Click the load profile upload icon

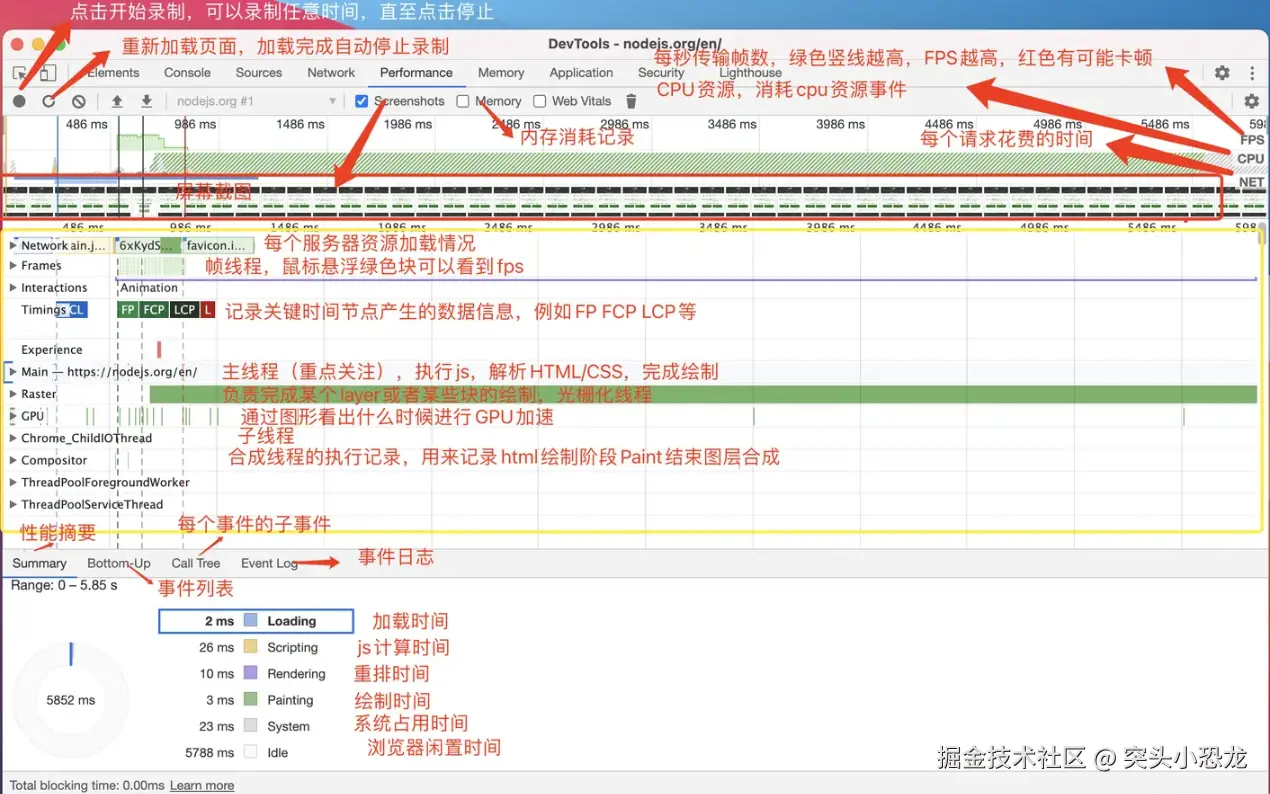tap(117, 101)
